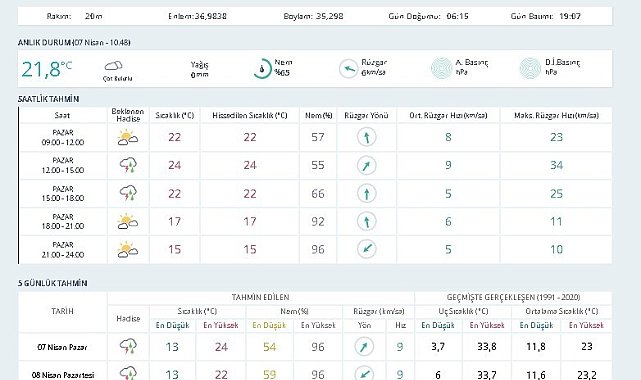641x380 pixels.
Task: Click the storm icon for 07 Nisan Pazar
Action: [128, 346]
